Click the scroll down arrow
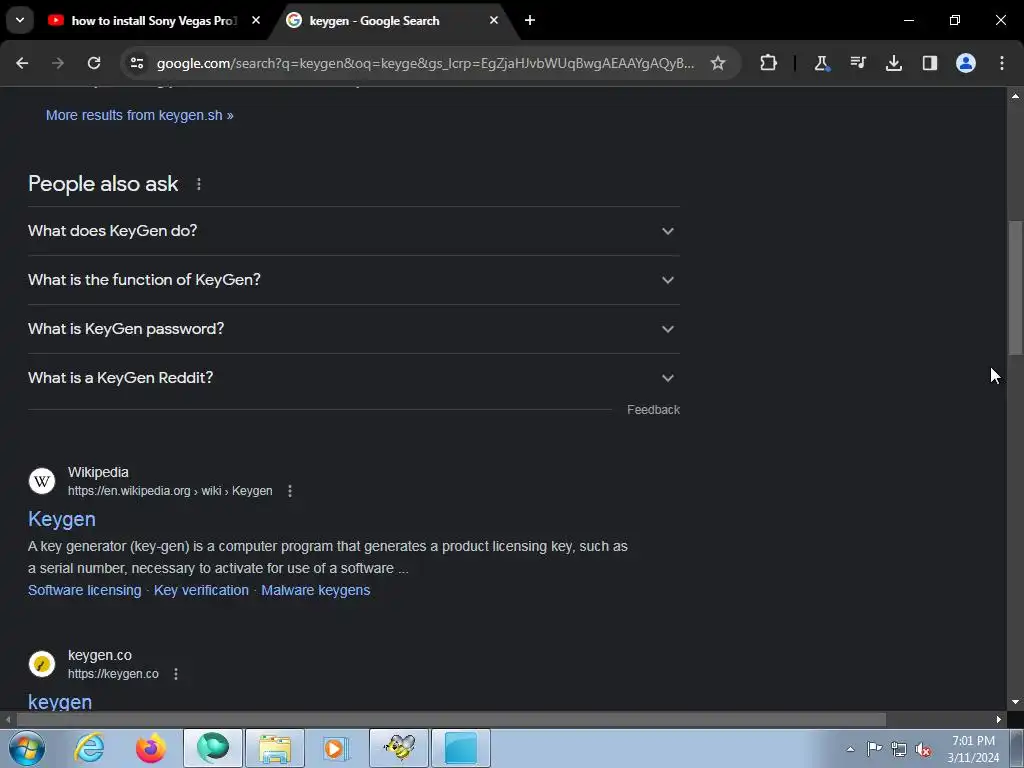 [1015, 702]
